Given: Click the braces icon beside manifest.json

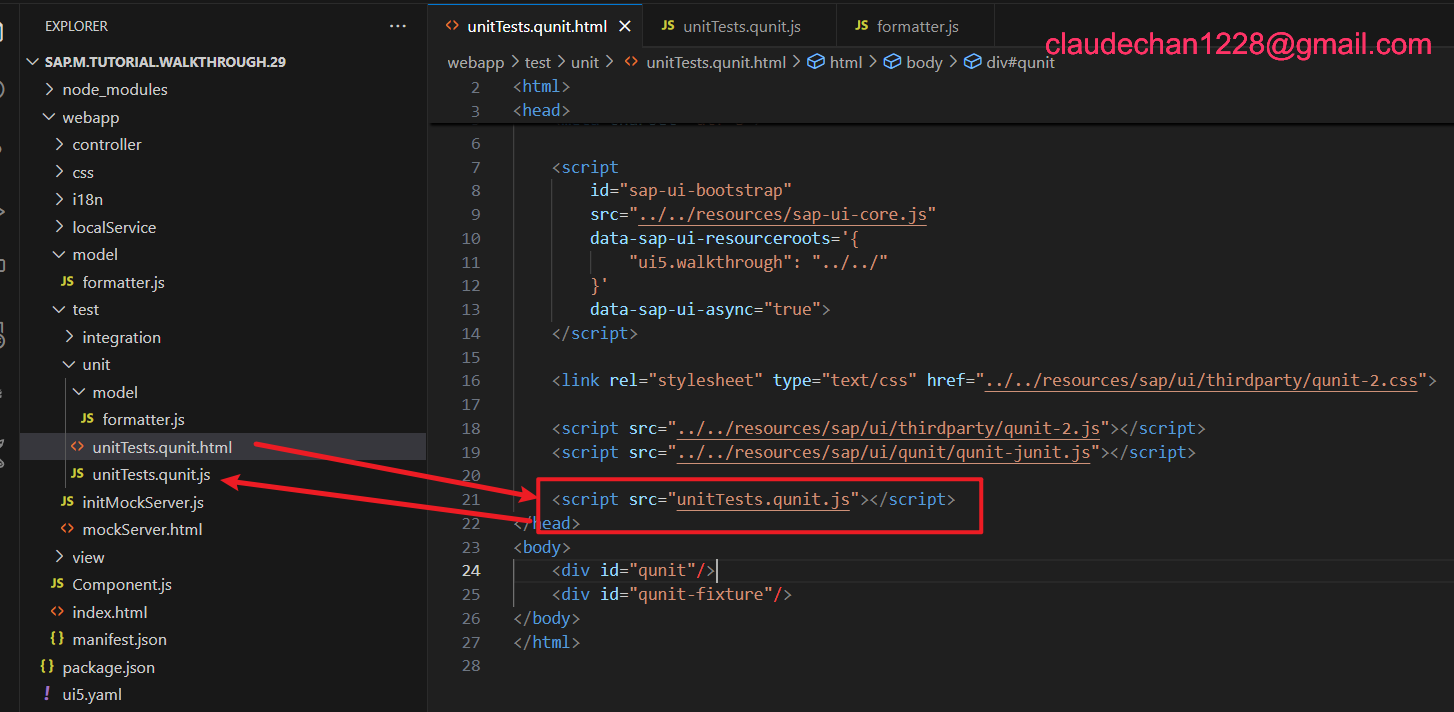Looking at the screenshot, I should pos(57,639).
